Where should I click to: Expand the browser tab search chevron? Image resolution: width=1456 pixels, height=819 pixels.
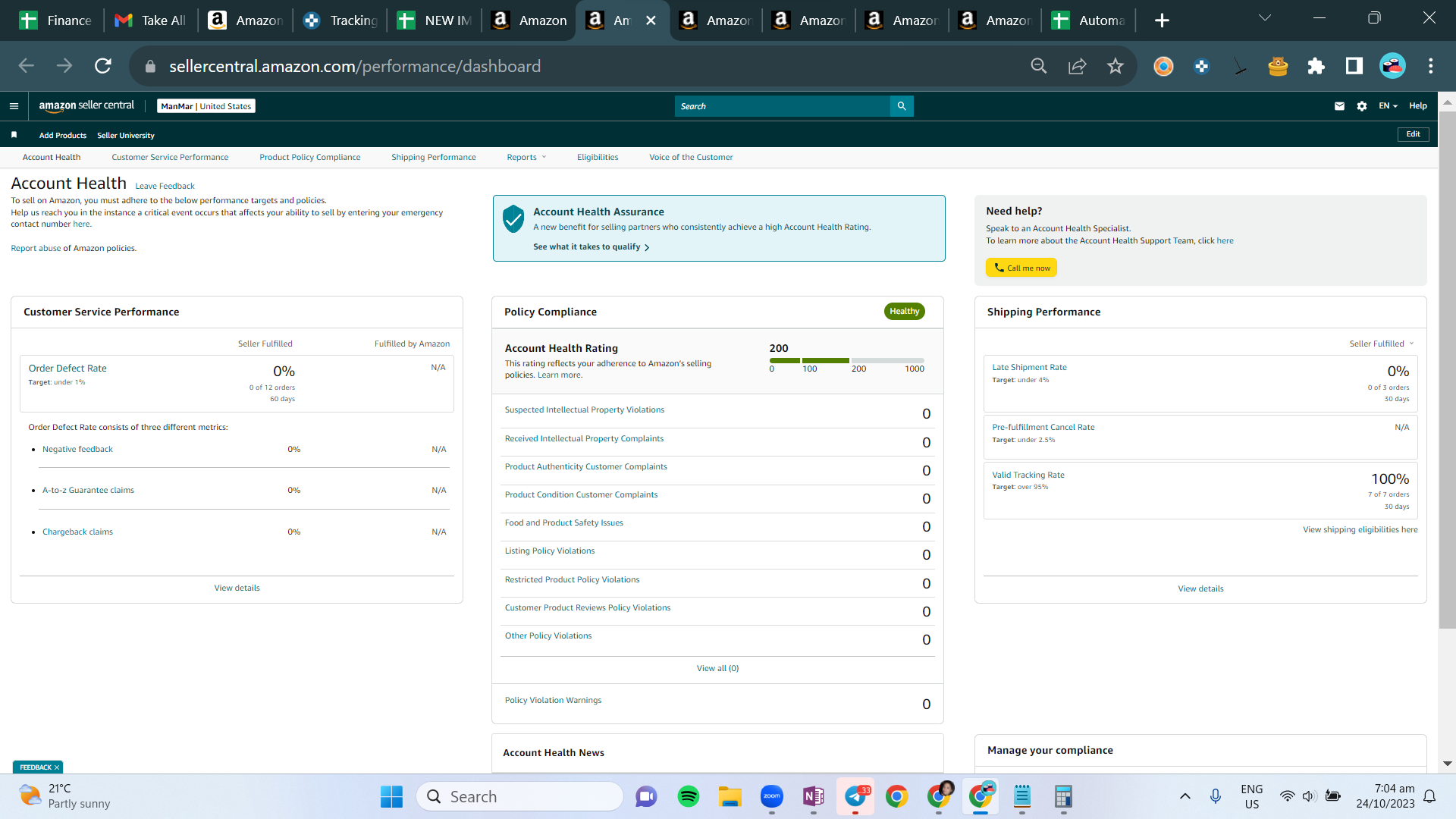coord(1265,18)
